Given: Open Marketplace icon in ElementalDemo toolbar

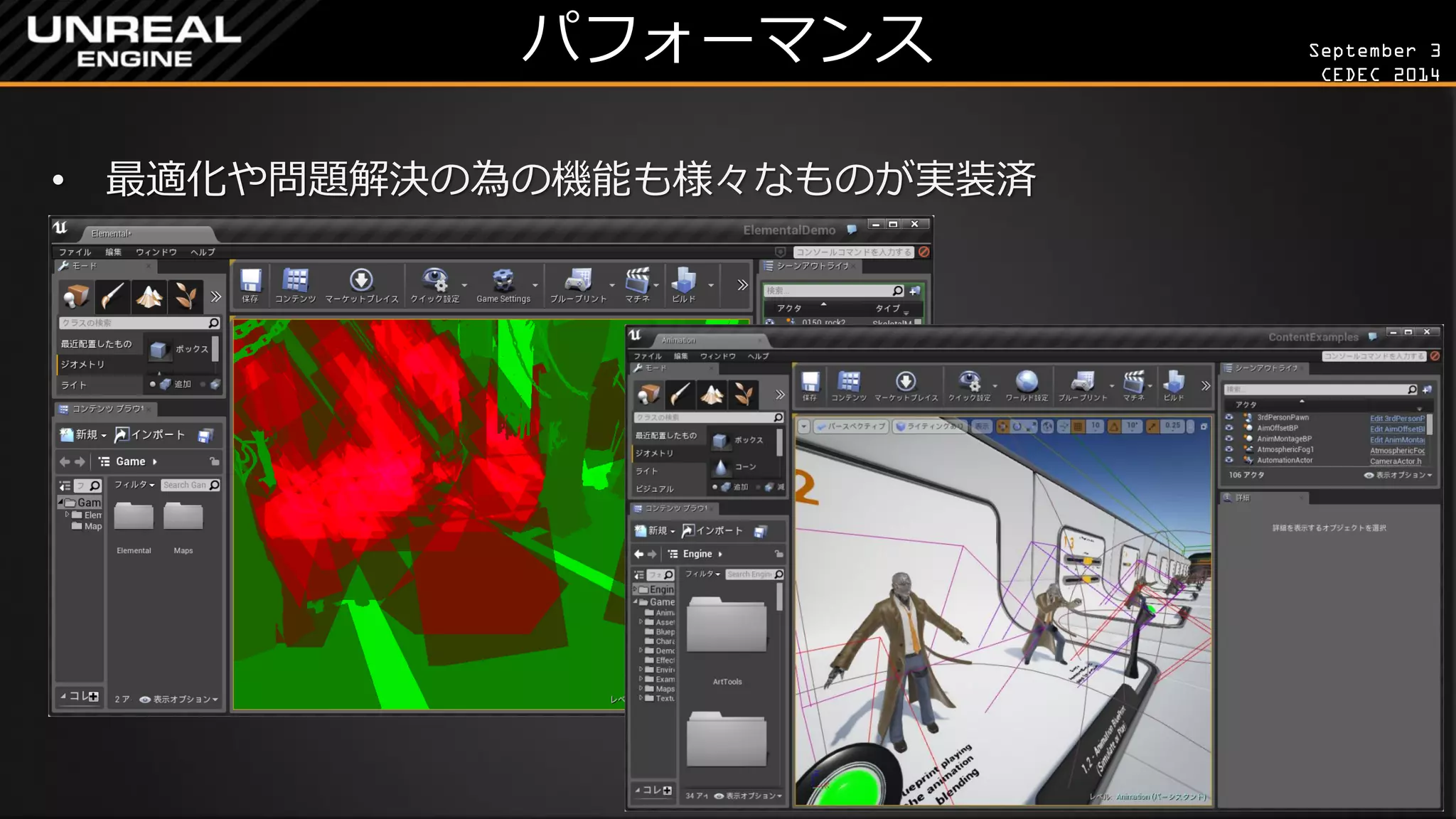Looking at the screenshot, I should pyautogui.click(x=361, y=280).
